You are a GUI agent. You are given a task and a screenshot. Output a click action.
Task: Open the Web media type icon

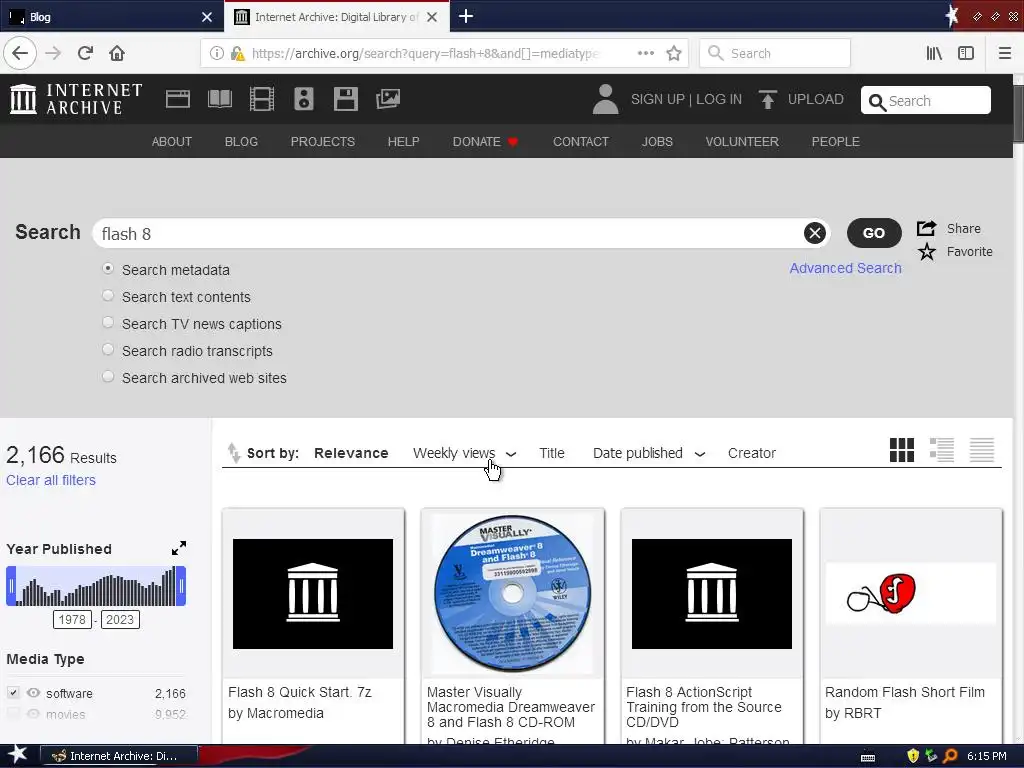coord(178,99)
